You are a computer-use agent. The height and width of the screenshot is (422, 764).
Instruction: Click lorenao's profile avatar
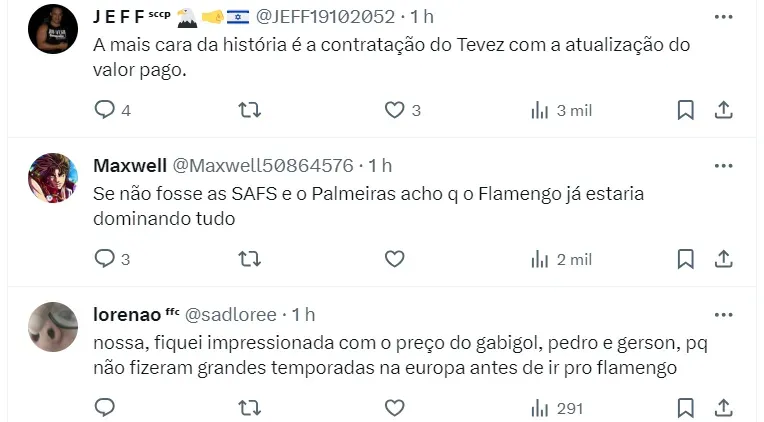53,327
